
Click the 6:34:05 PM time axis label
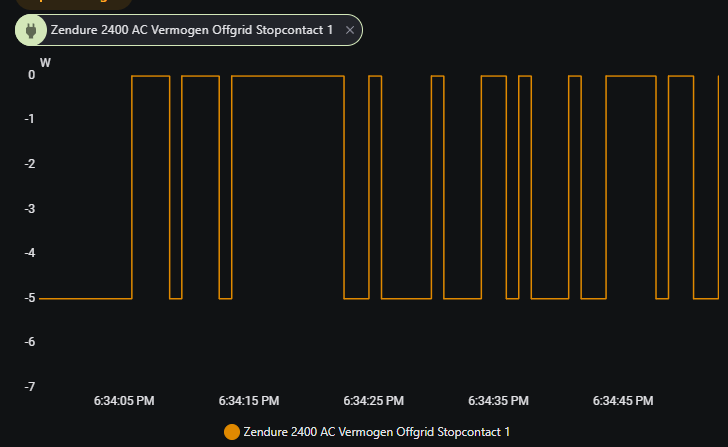coord(124,401)
